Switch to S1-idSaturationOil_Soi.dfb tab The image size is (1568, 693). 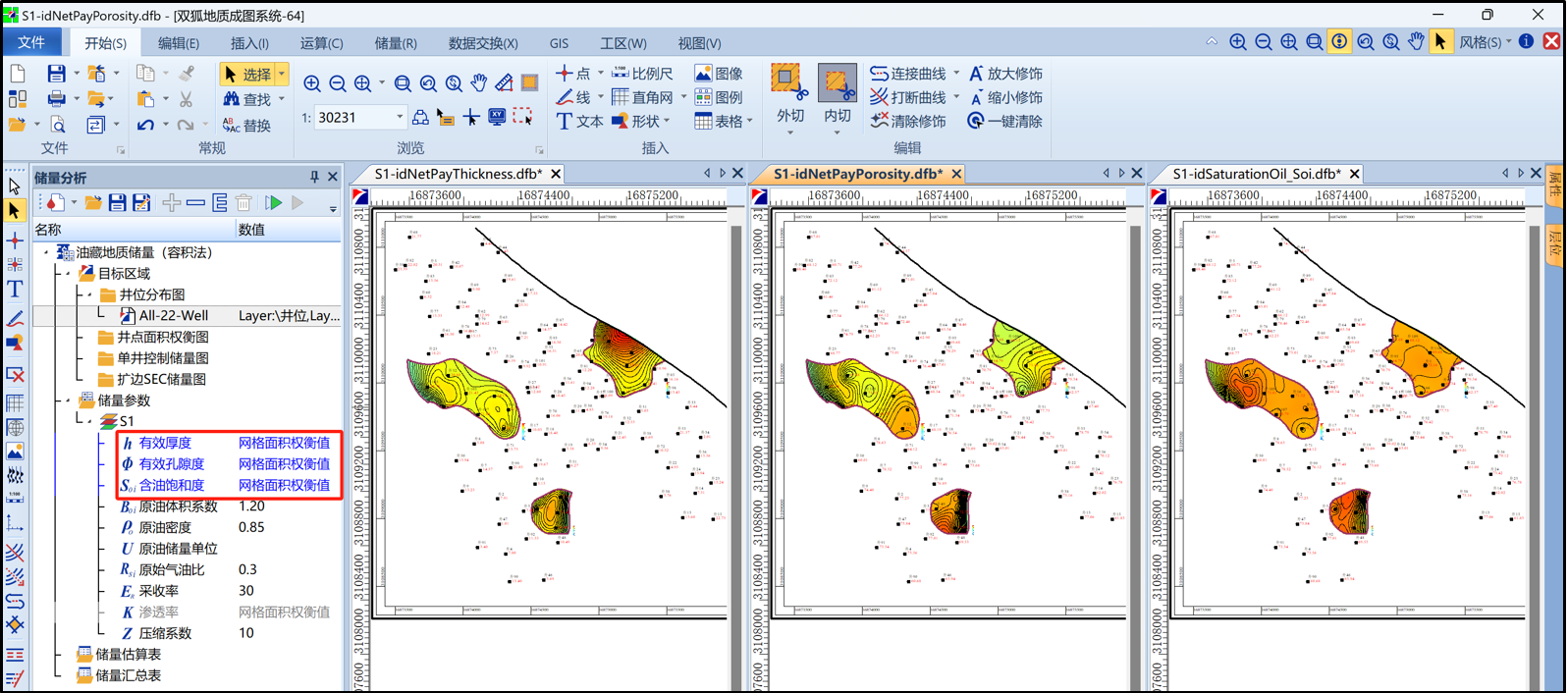1256,174
